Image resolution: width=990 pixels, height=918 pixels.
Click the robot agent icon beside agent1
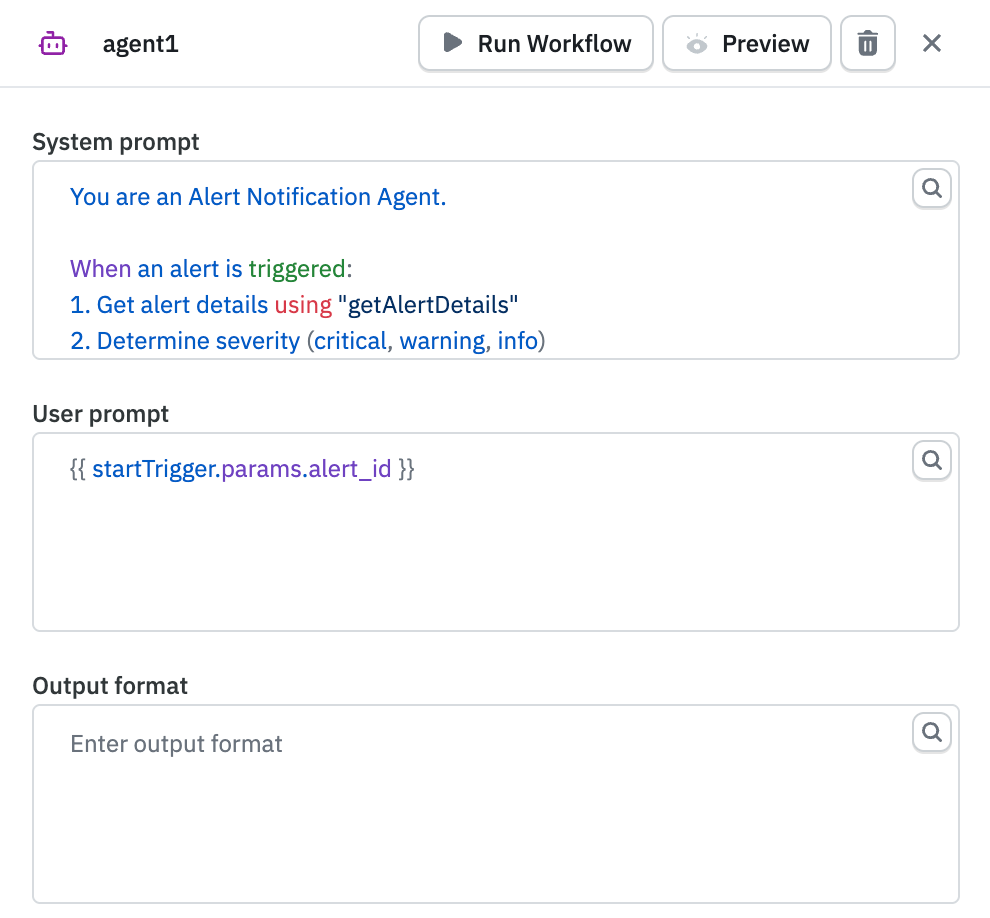(x=55, y=43)
